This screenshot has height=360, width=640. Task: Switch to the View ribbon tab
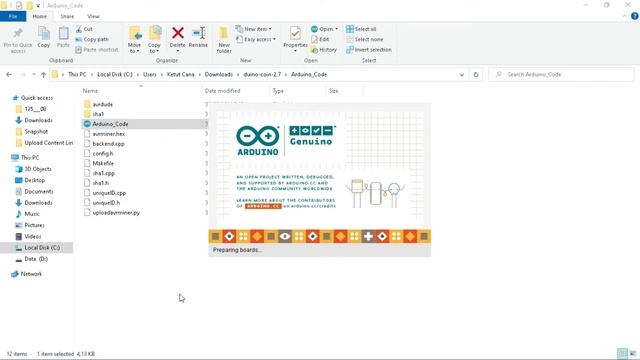(93, 16)
